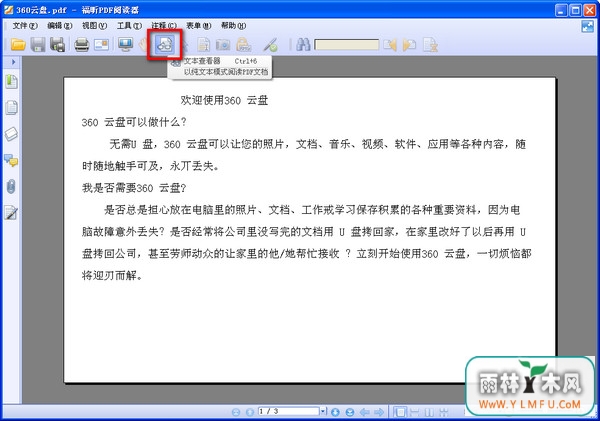Go back to previous view arrow
This screenshot has width=600, height=421.
tap(364, 412)
